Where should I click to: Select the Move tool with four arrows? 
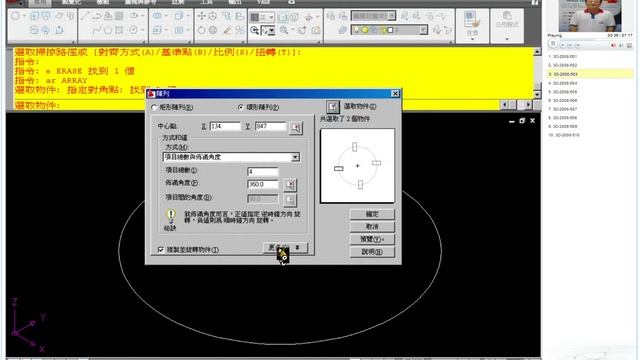click(x=201, y=16)
